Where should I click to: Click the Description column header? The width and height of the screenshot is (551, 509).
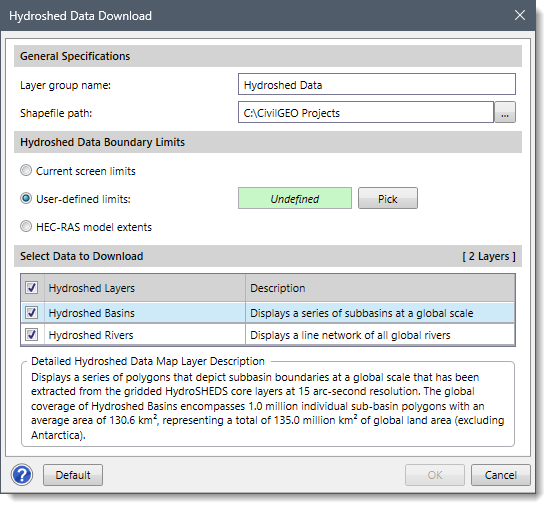[380, 288]
